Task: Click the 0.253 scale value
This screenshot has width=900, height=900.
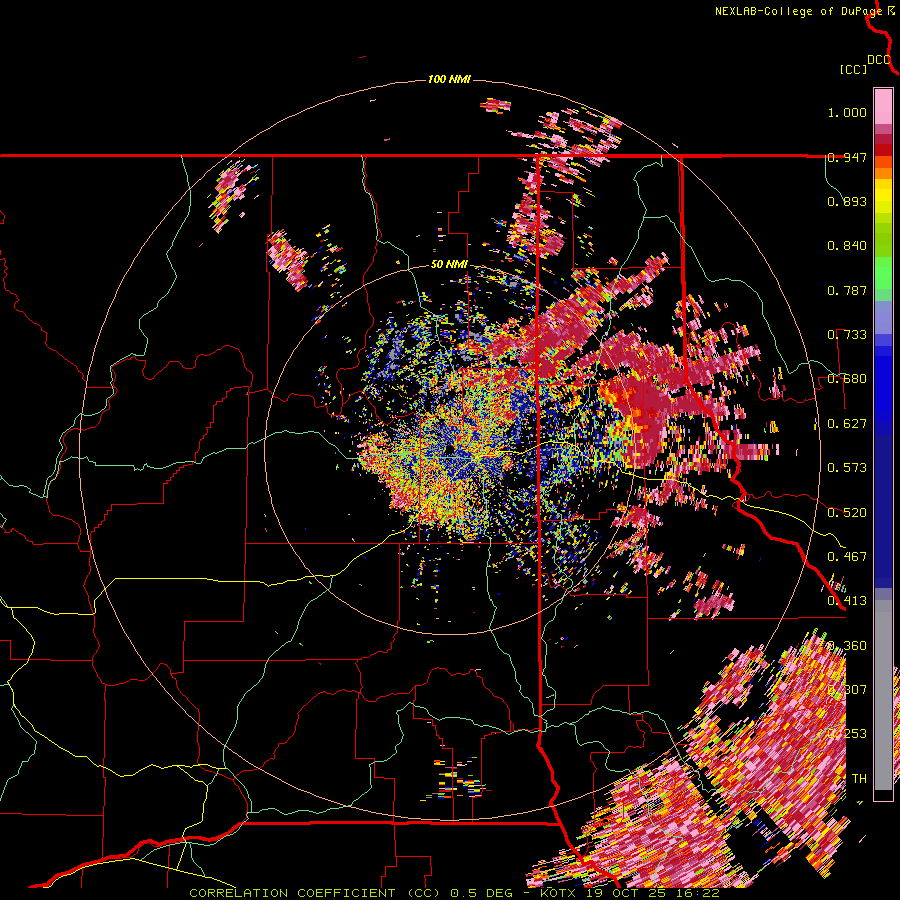Action: (x=847, y=734)
